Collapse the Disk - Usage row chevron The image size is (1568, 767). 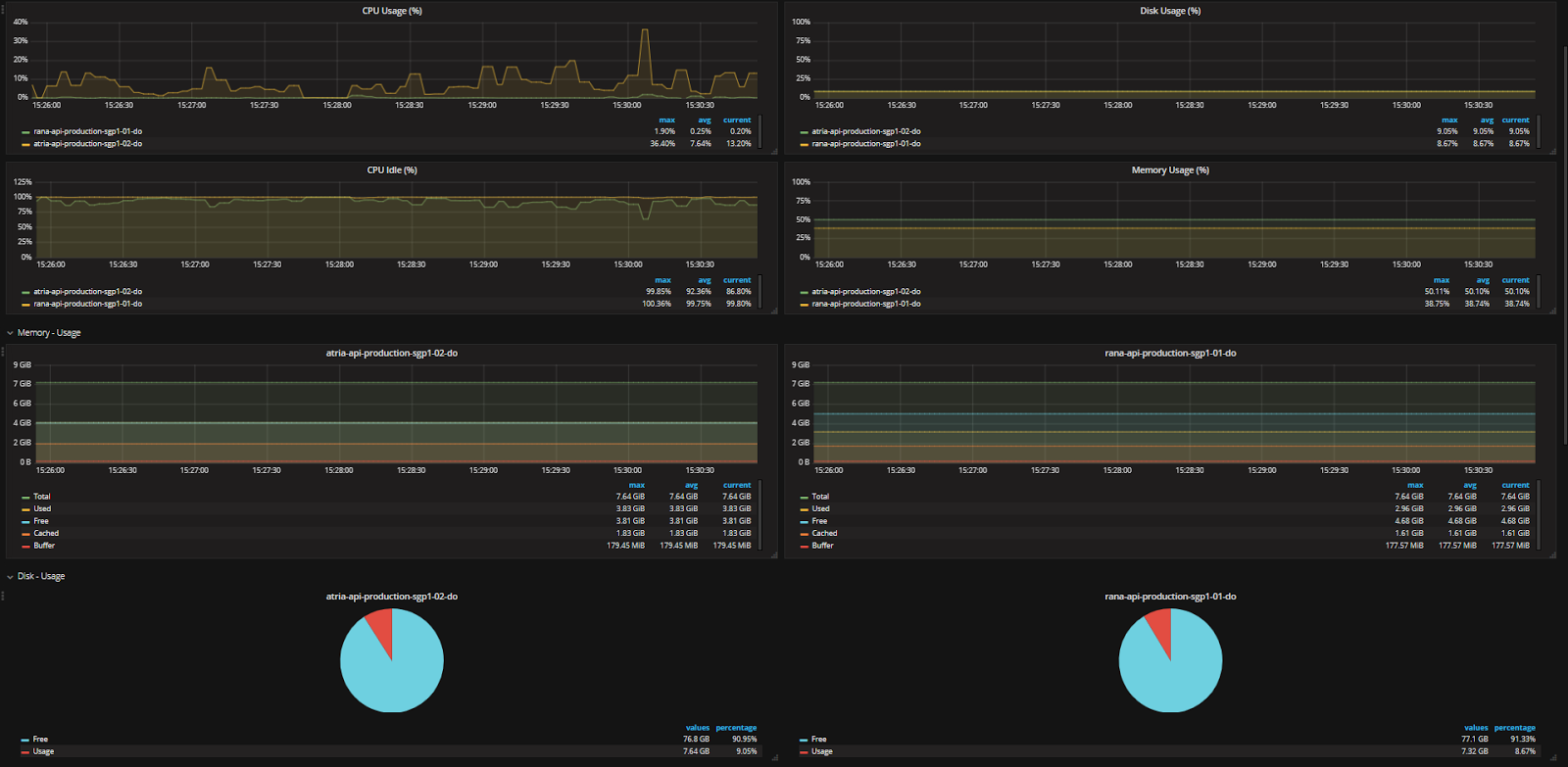point(11,577)
